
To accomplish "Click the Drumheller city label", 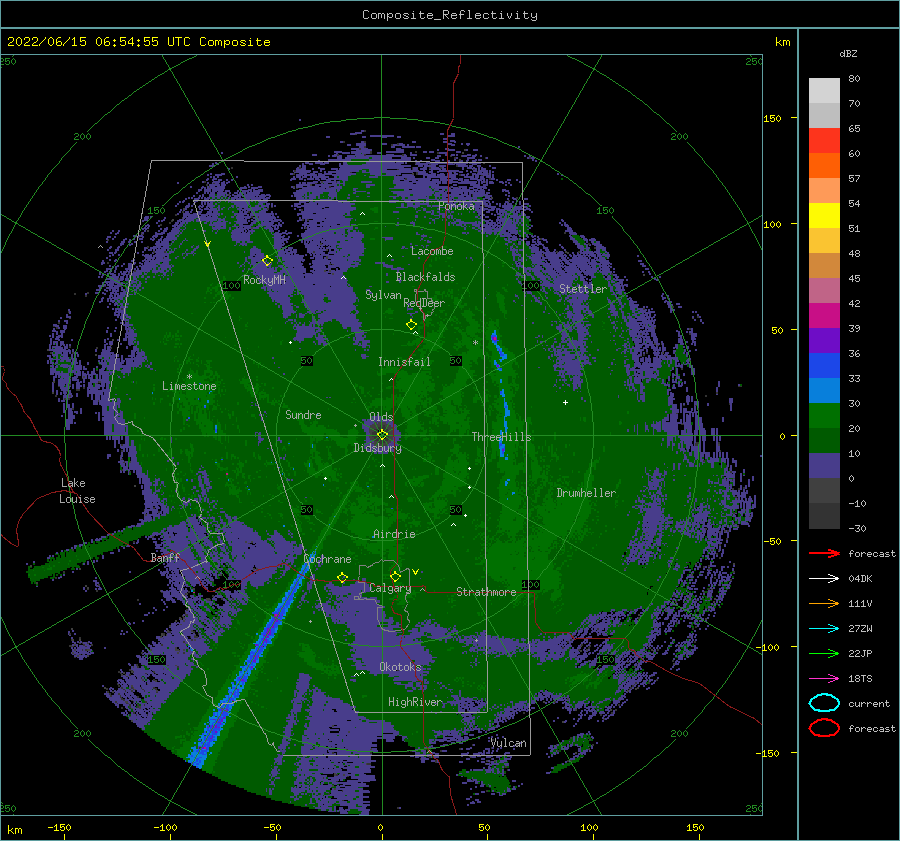I will click(x=586, y=493).
